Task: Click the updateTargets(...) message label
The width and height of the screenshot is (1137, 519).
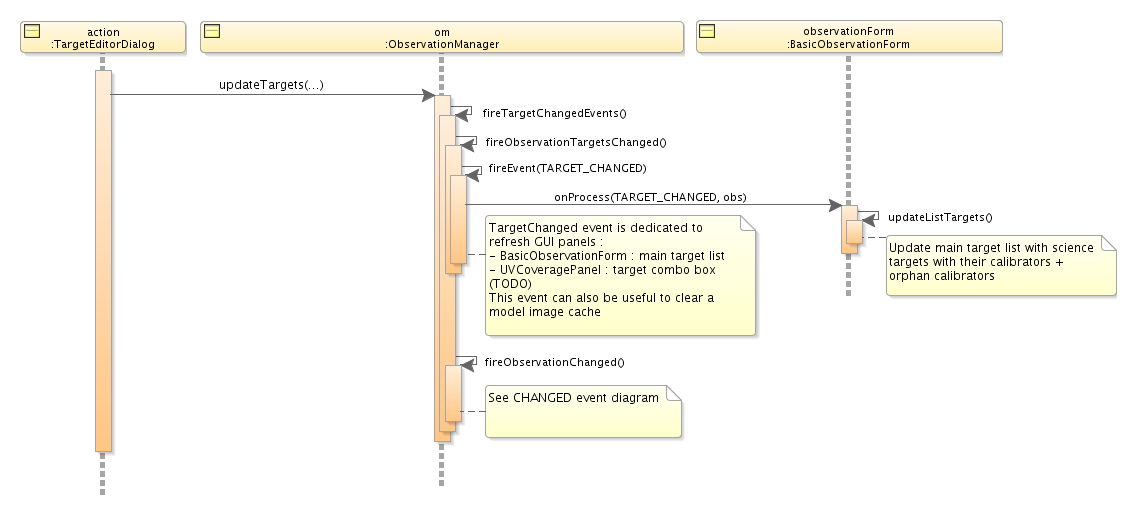Action: point(271,85)
